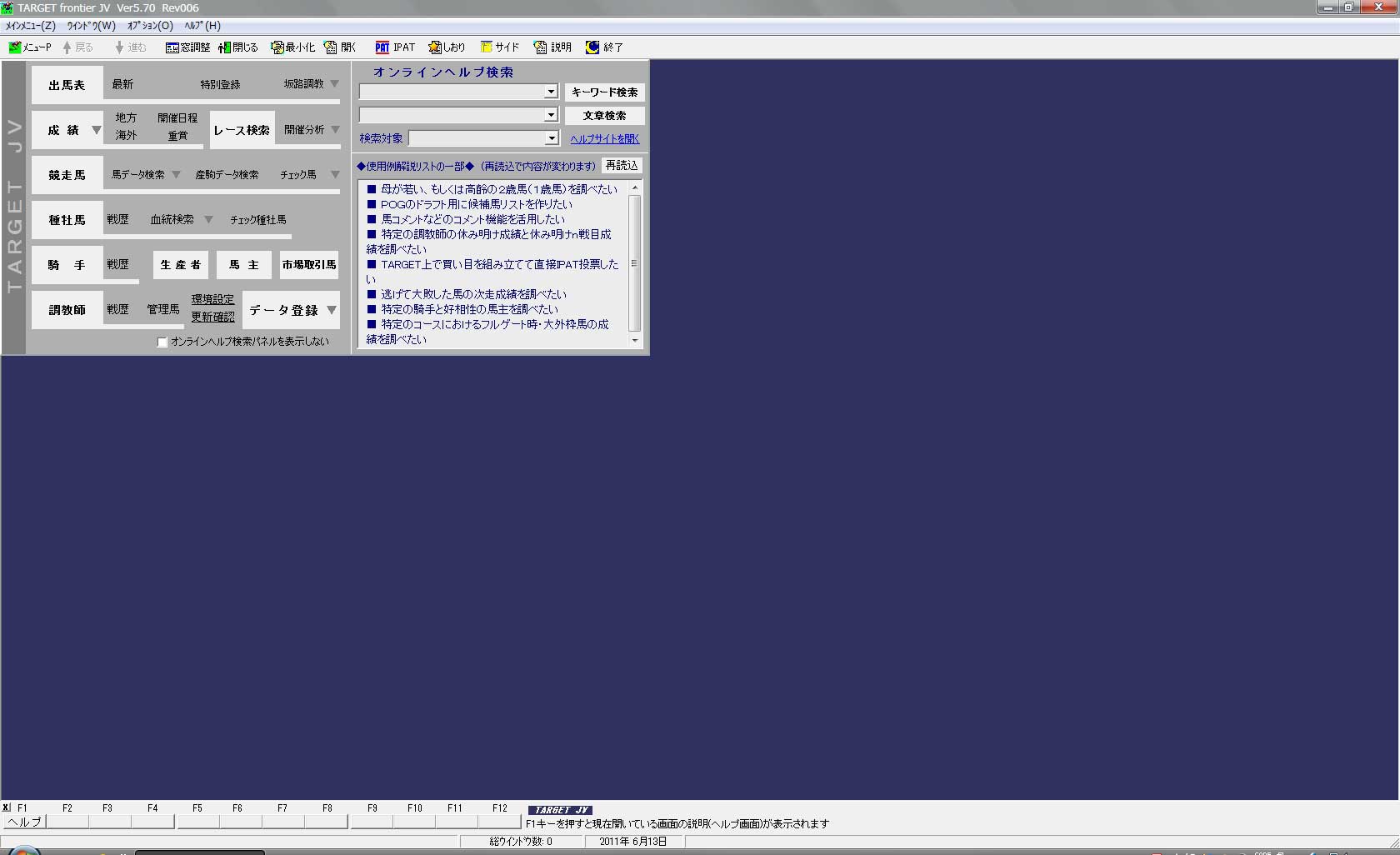Open the ウィンドウ(W) menu
1400x855 pixels.
[x=91, y=26]
